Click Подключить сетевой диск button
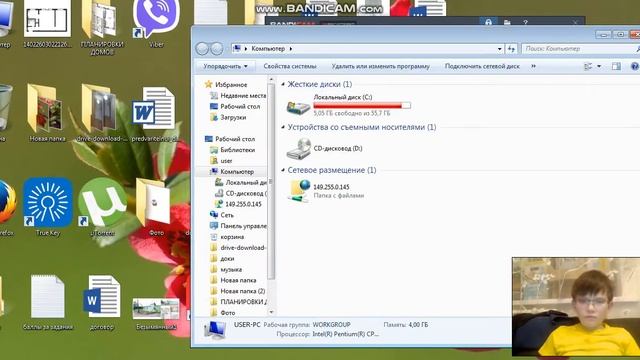 [482, 66]
